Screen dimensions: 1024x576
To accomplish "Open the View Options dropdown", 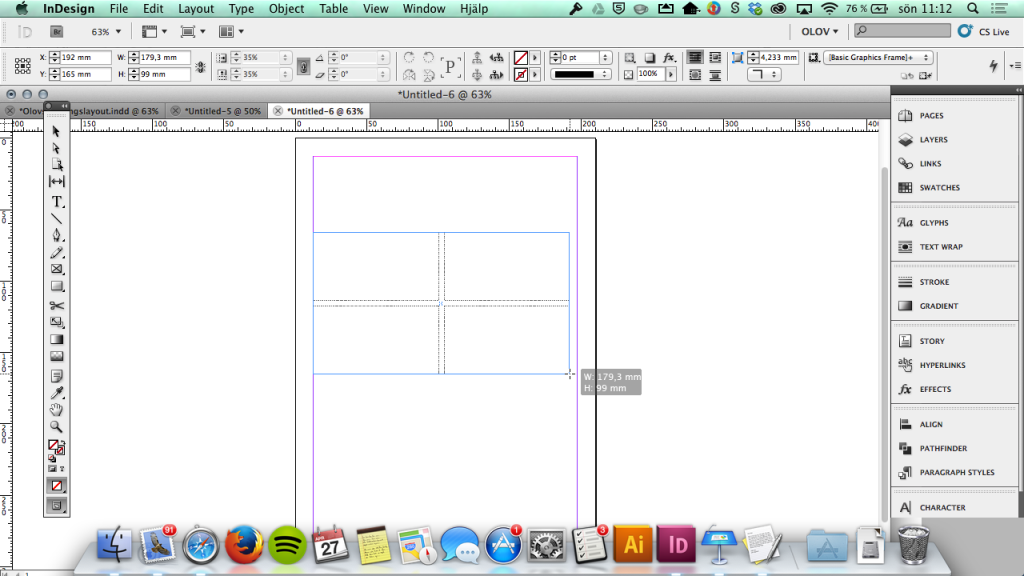I will click(154, 31).
